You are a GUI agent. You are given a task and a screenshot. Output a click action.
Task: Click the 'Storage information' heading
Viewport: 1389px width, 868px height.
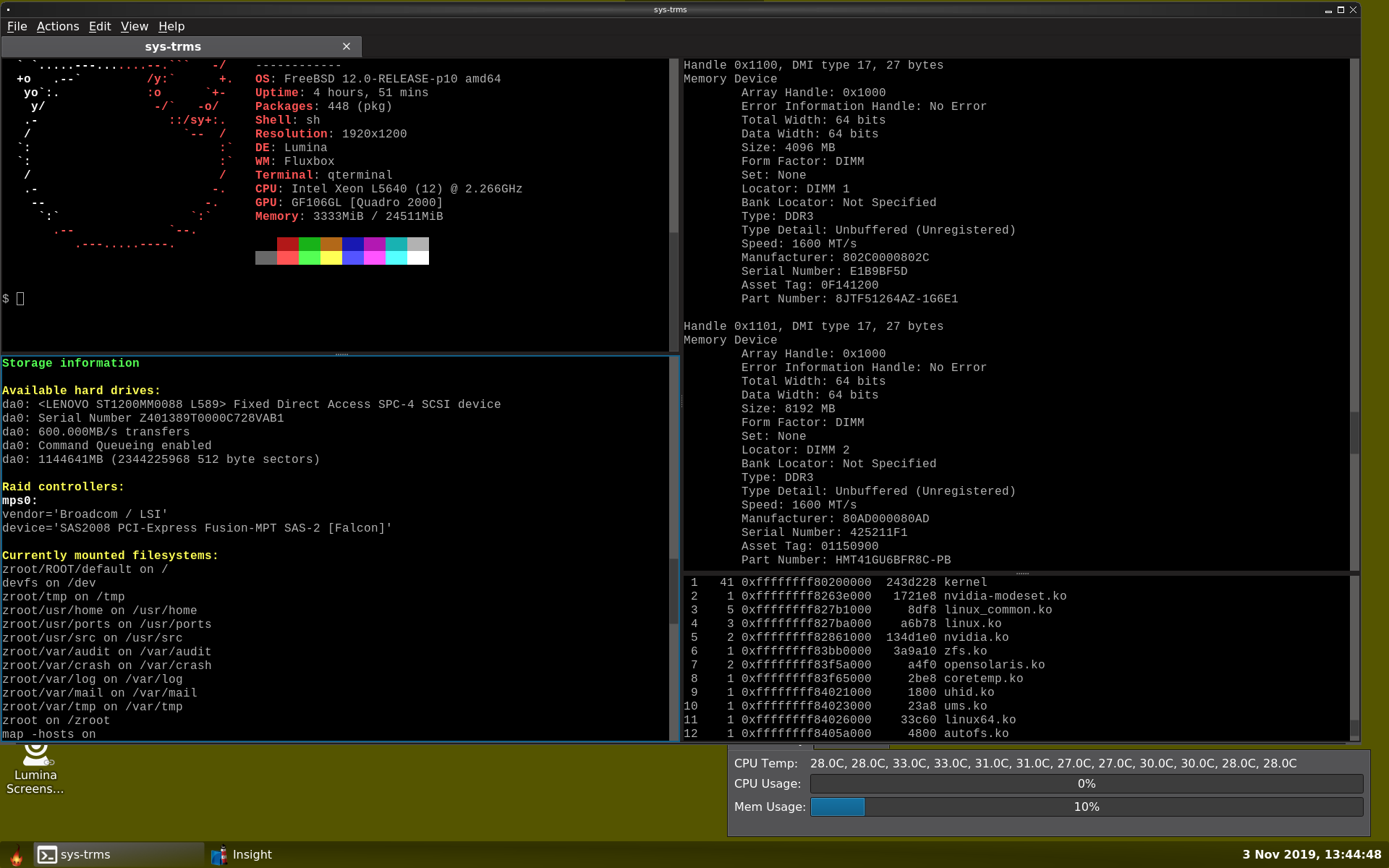coord(71,363)
